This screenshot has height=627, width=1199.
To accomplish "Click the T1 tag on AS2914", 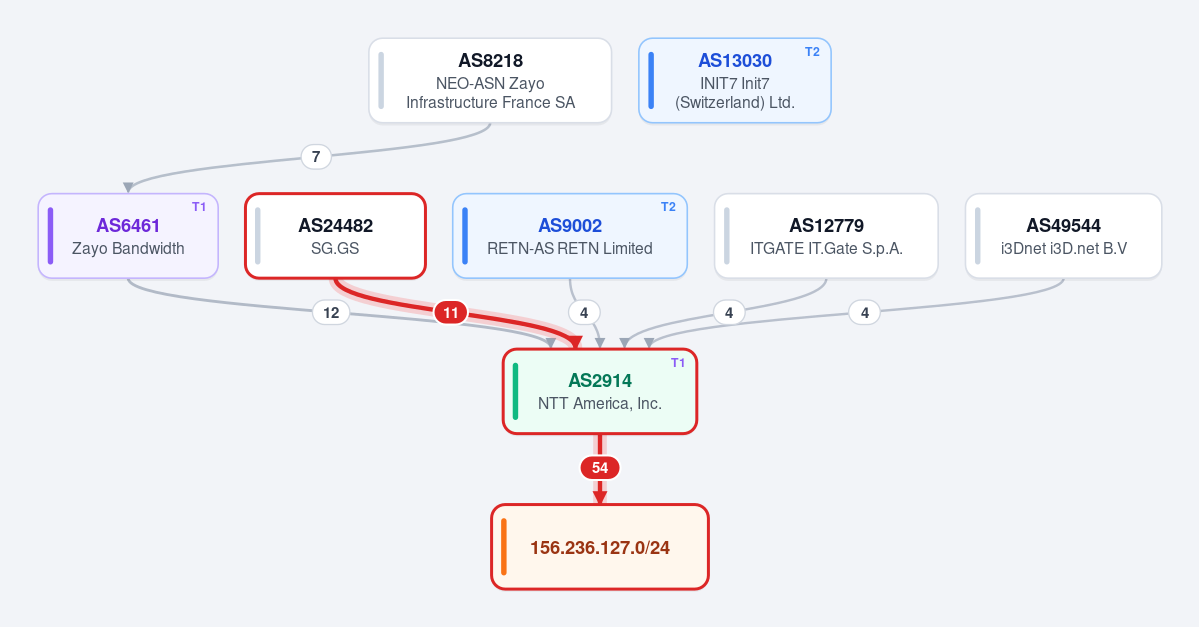I will pyautogui.click(x=677, y=363).
